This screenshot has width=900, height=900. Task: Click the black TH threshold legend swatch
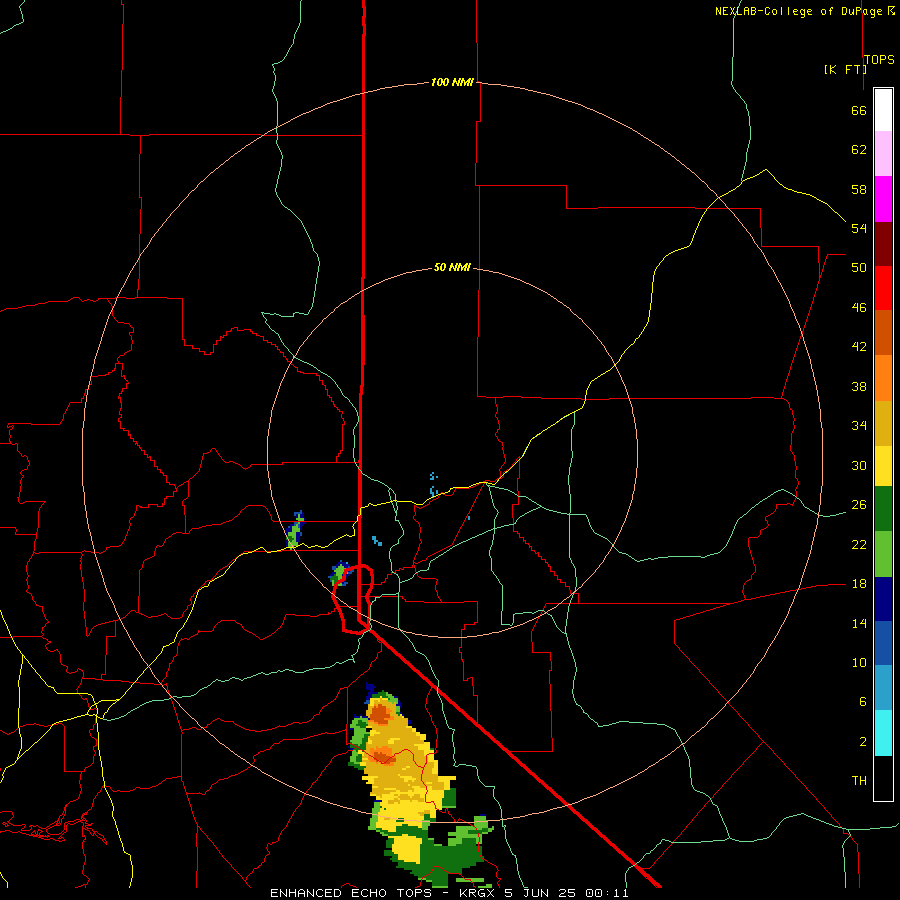tap(883, 778)
